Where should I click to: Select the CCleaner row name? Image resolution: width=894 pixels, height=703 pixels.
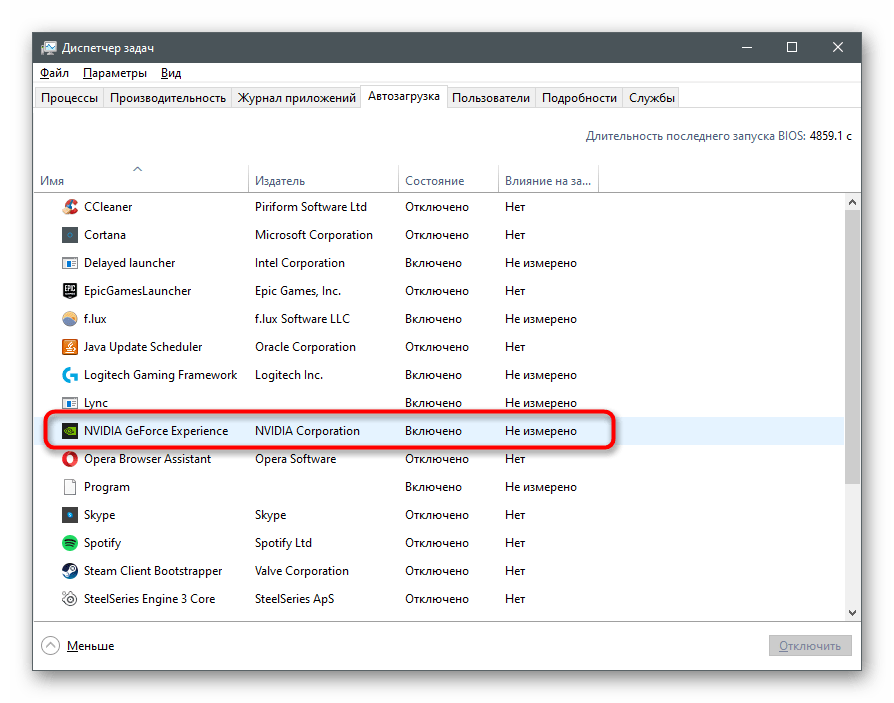pos(108,207)
